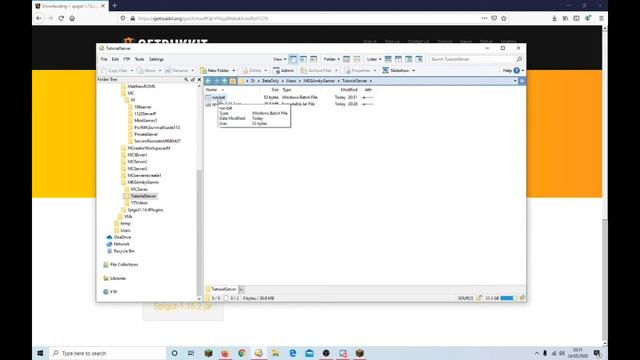Open the Edit menu
The image size is (640, 360).
tap(115, 59)
